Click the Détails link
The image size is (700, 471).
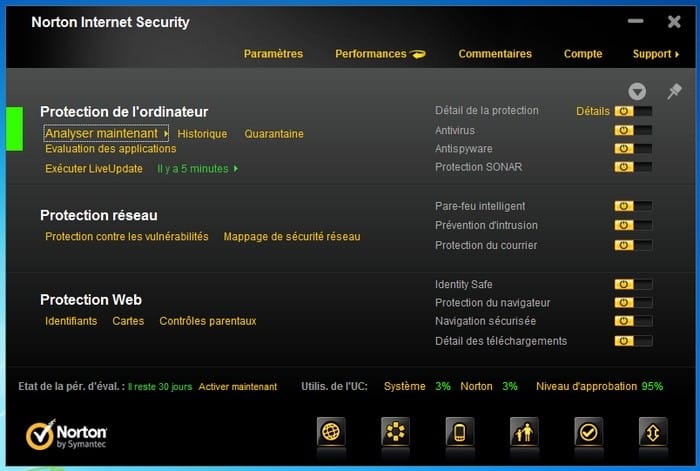(593, 111)
